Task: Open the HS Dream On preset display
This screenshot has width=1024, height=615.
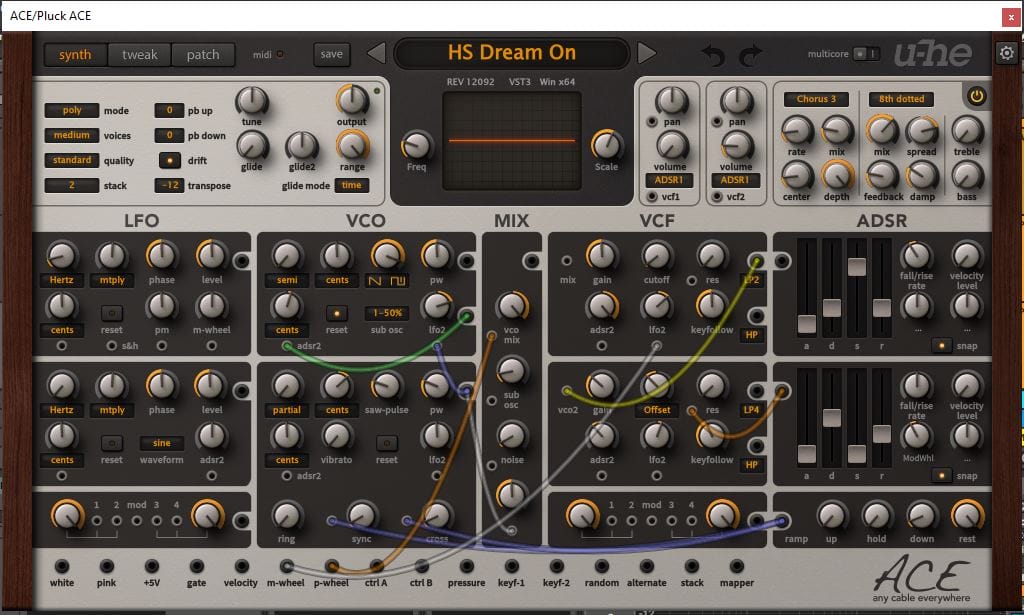Action: pos(511,53)
